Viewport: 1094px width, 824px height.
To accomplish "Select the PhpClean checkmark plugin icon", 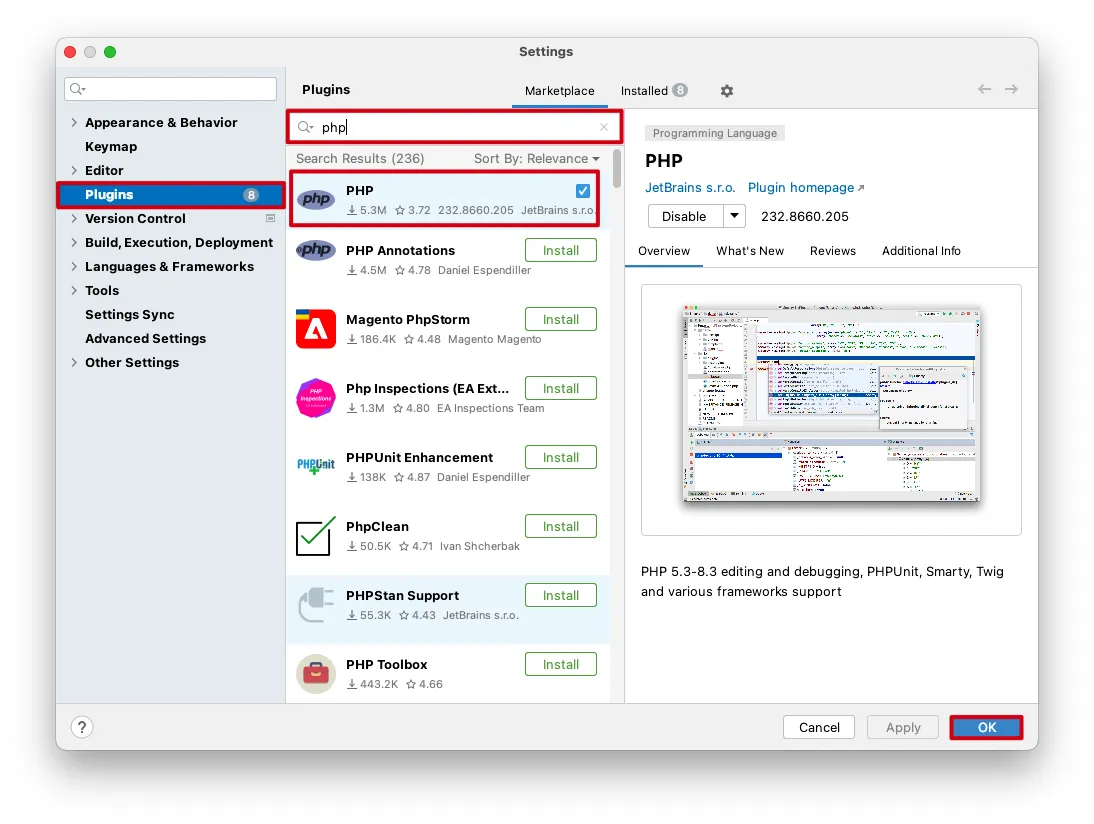I will (x=316, y=536).
